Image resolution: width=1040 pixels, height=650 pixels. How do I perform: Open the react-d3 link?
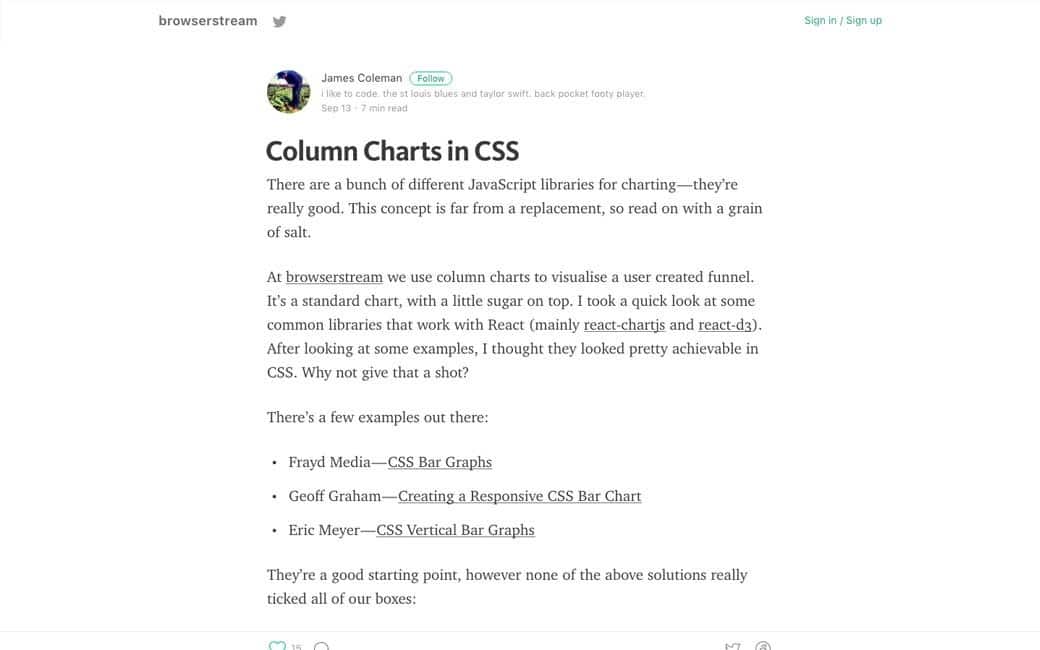tap(727, 325)
